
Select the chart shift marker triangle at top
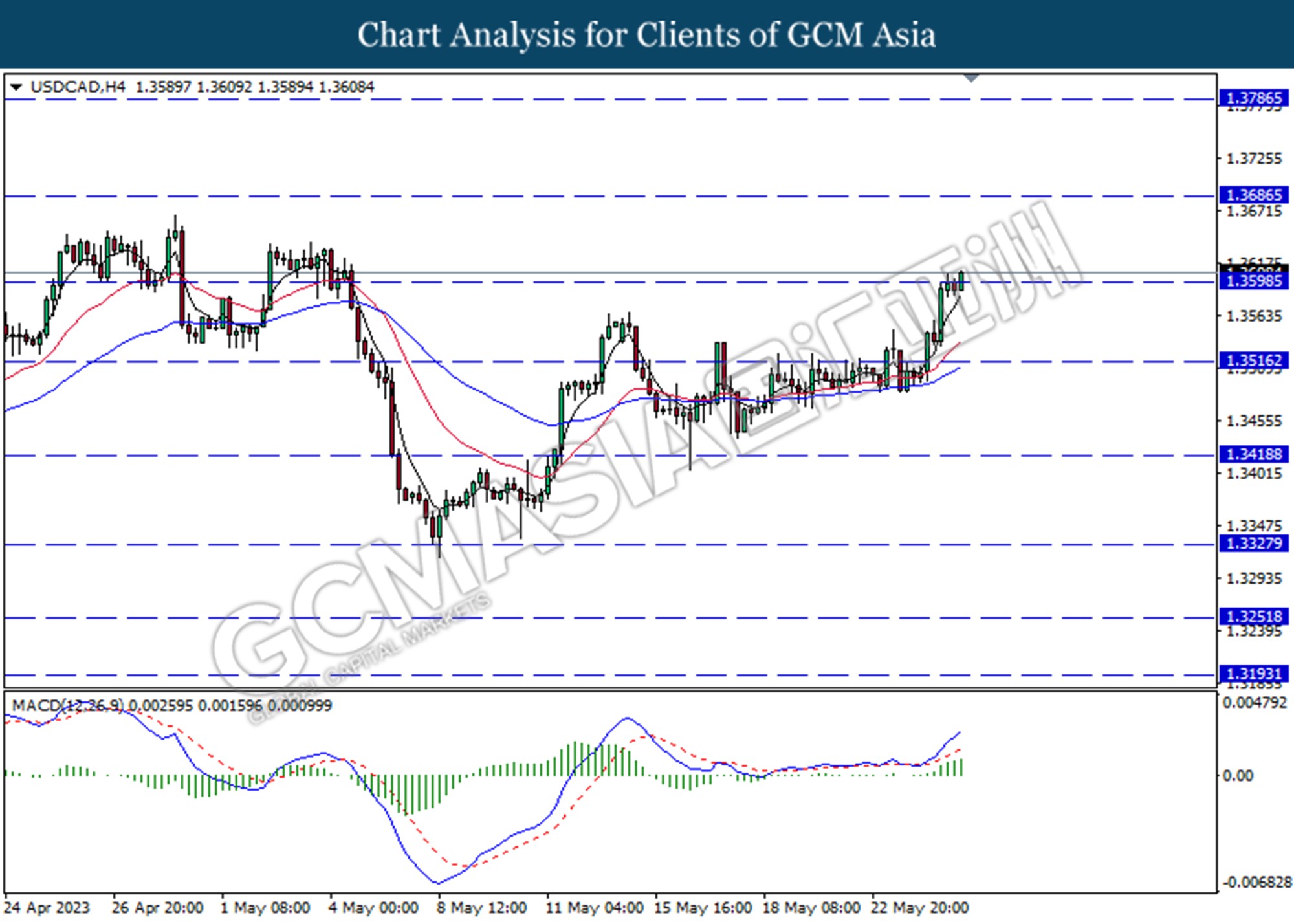click(x=971, y=78)
